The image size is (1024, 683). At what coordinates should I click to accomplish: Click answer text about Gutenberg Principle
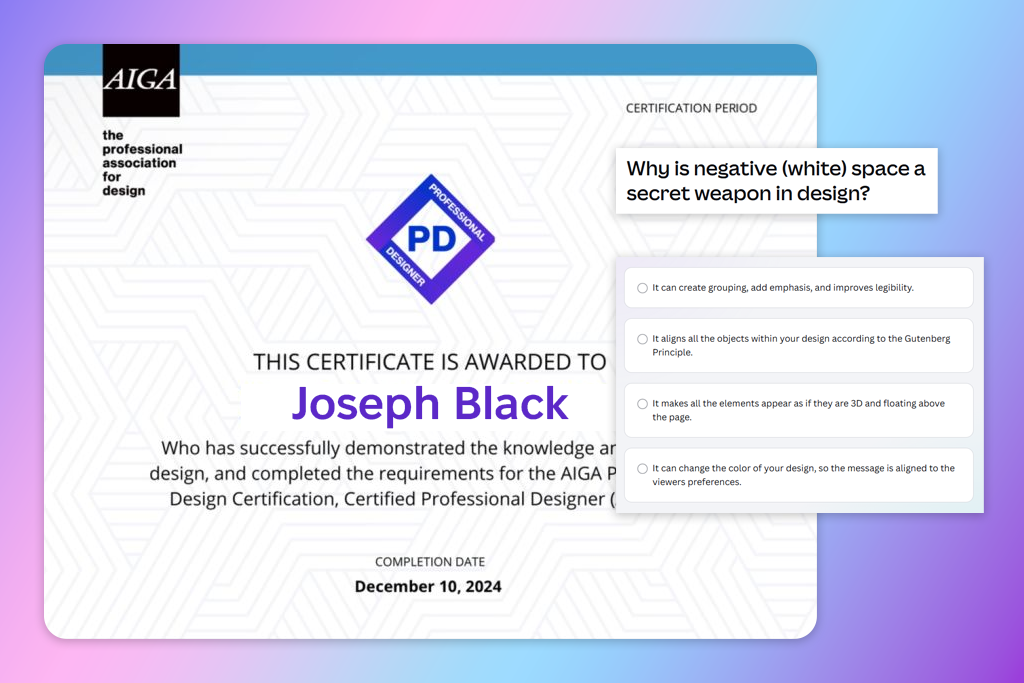point(801,345)
